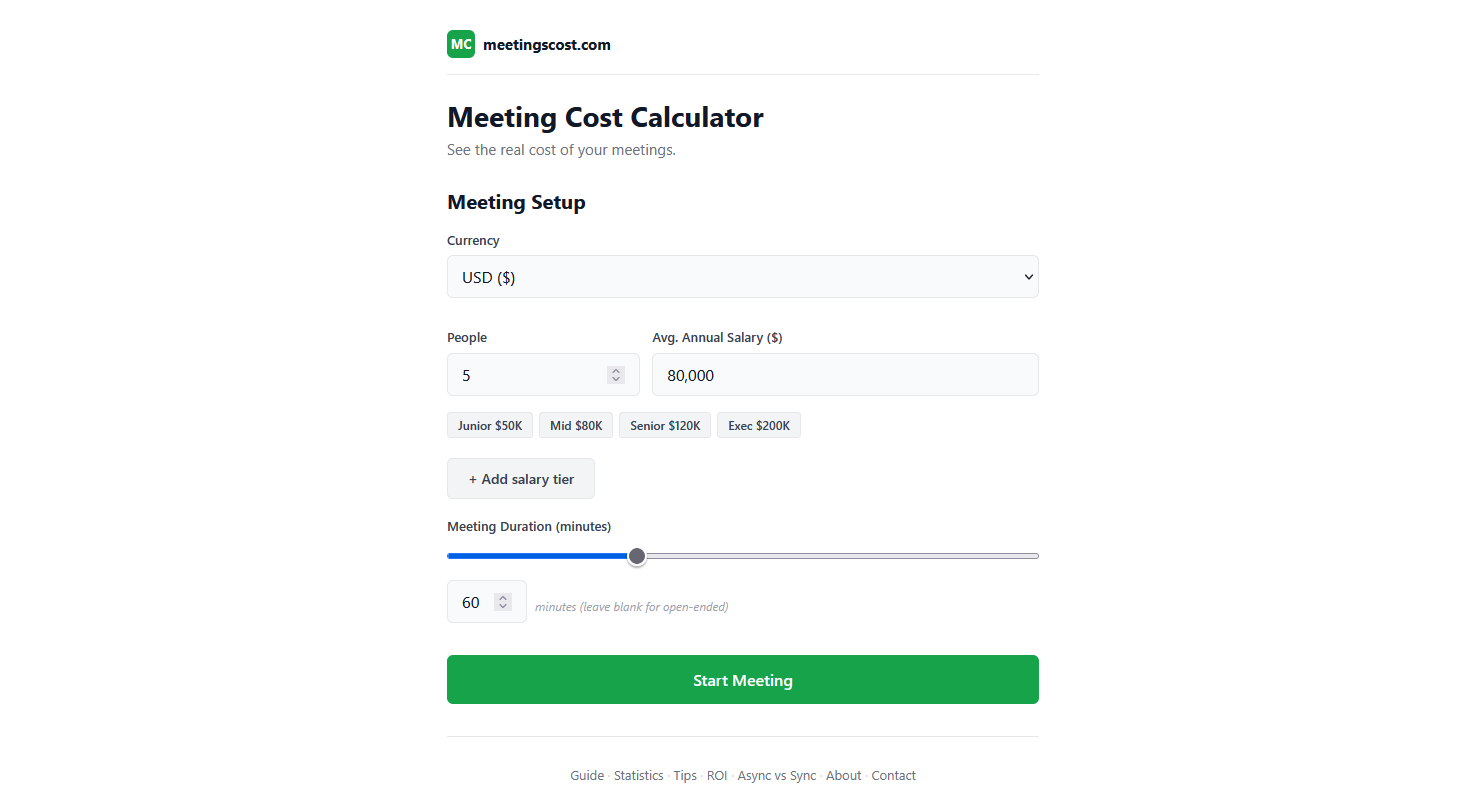Apply the Mid $80K salary preset
The height and width of the screenshot is (801, 1481).
coord(576,425)
